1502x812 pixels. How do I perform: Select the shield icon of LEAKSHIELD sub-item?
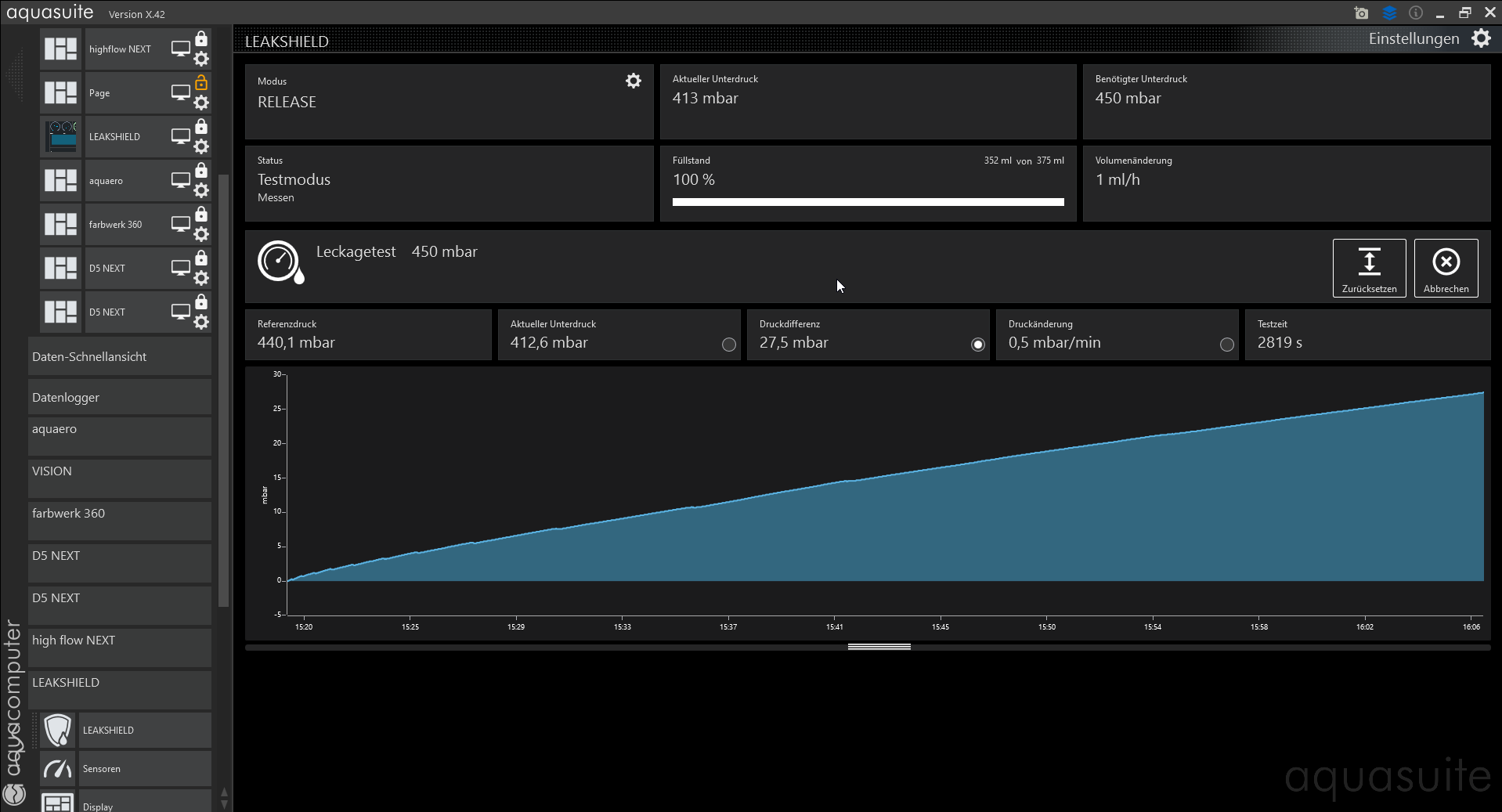pyautogui.click(x=58, y=730)
